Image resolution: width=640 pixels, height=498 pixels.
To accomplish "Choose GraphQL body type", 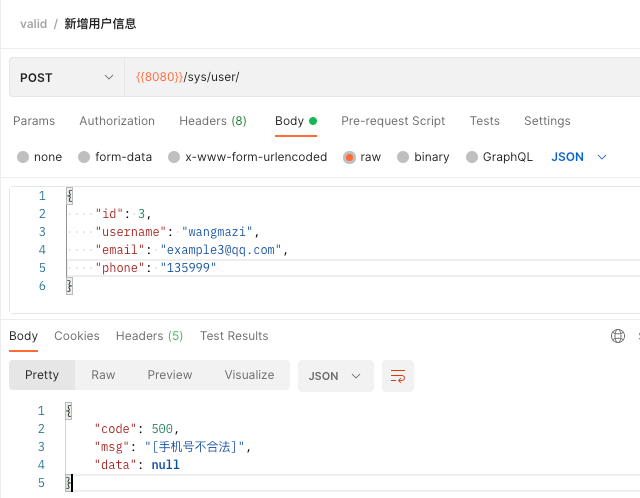I will 499,157.
